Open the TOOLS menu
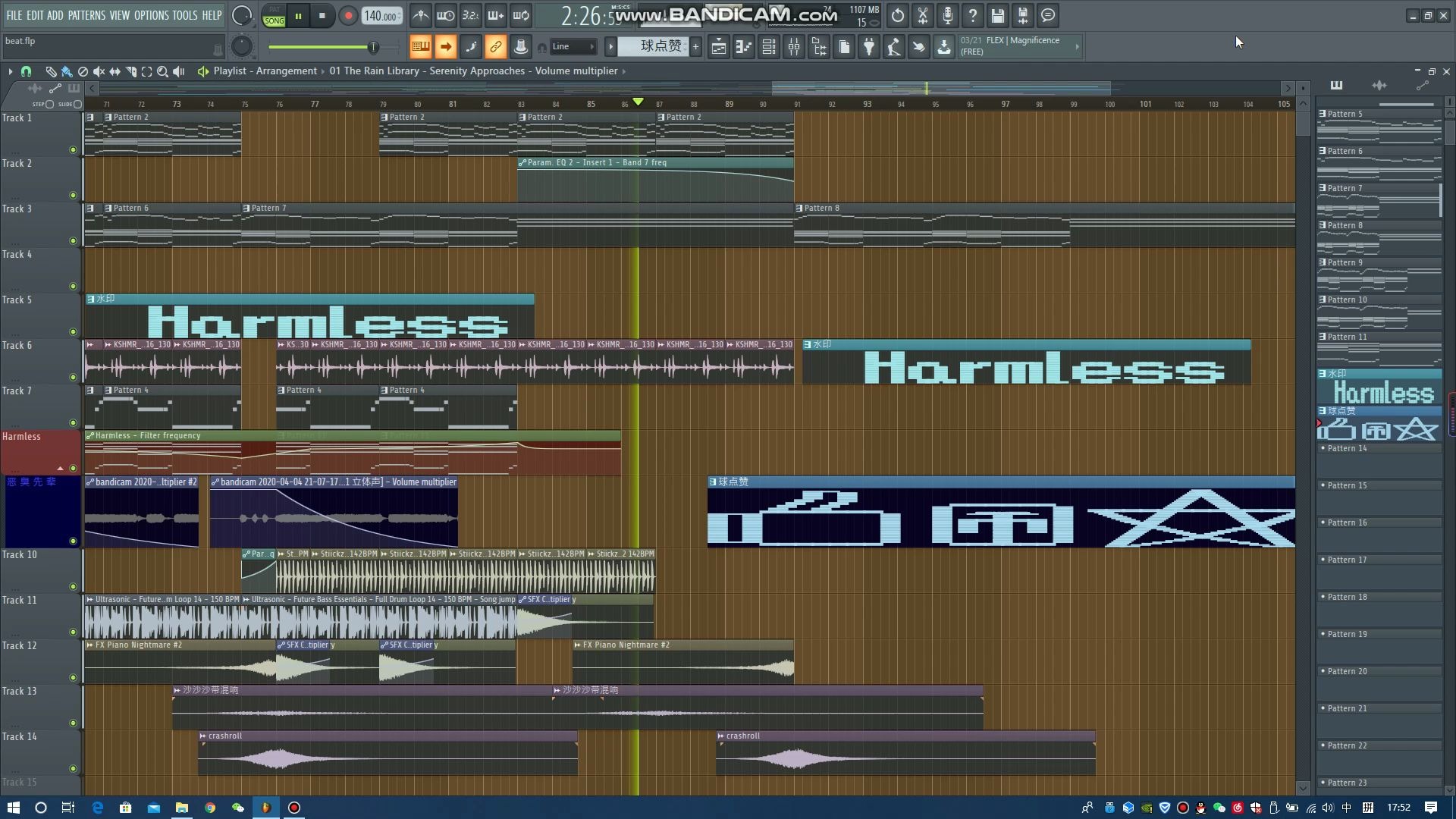Image resolution: width=1456 pixels, height=819 pixels. (185, 15)
